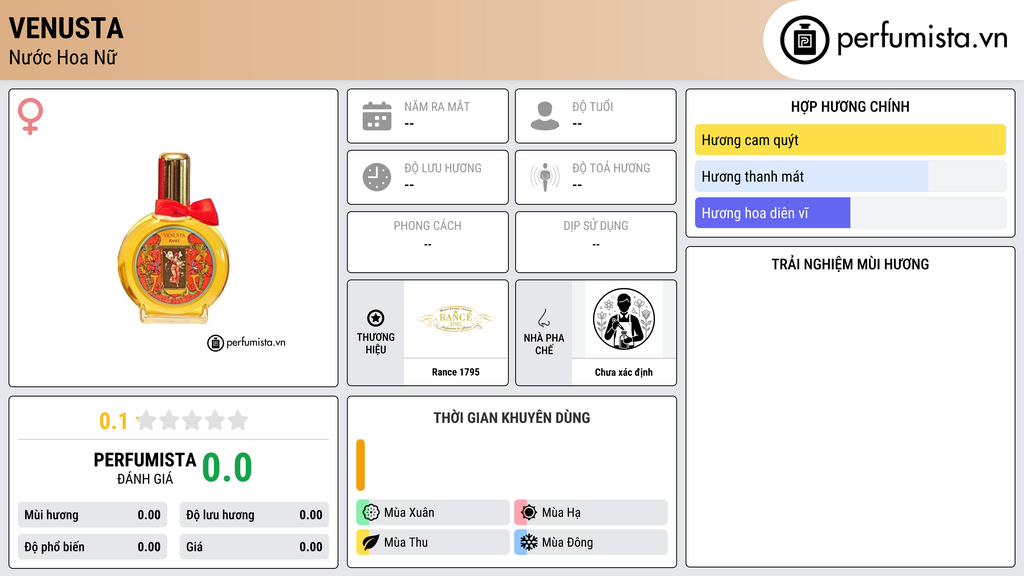Open the Rance 1795 brand logo

click(455, 319)
